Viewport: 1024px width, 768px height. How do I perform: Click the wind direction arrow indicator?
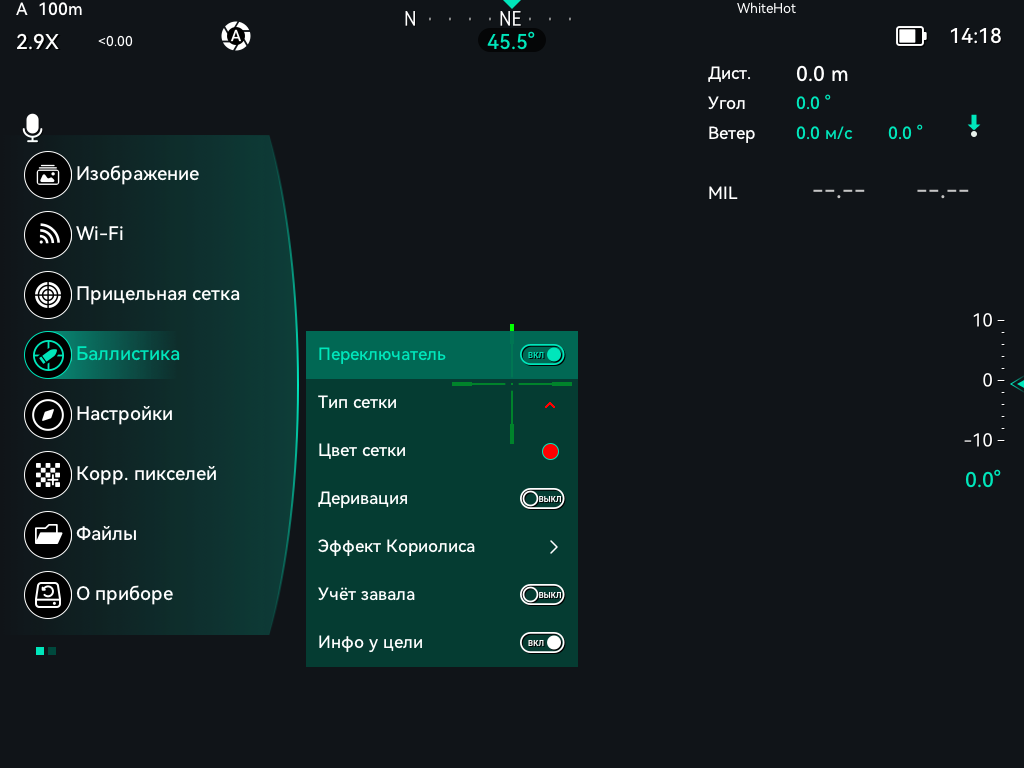click(974, 126)
